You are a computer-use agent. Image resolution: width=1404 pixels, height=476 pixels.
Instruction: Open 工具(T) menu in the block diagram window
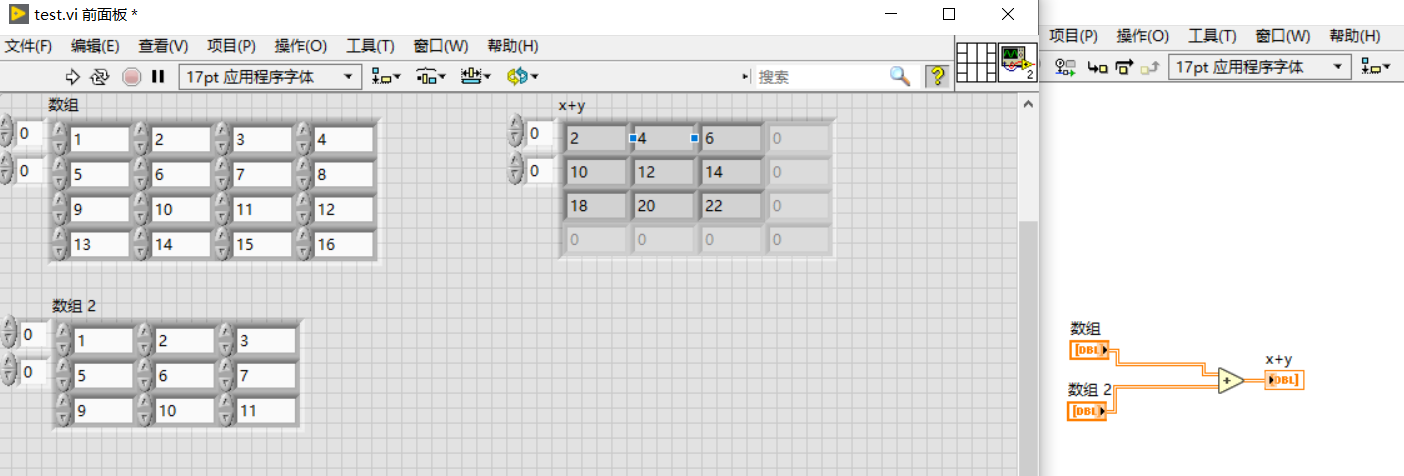[1212, 36]
